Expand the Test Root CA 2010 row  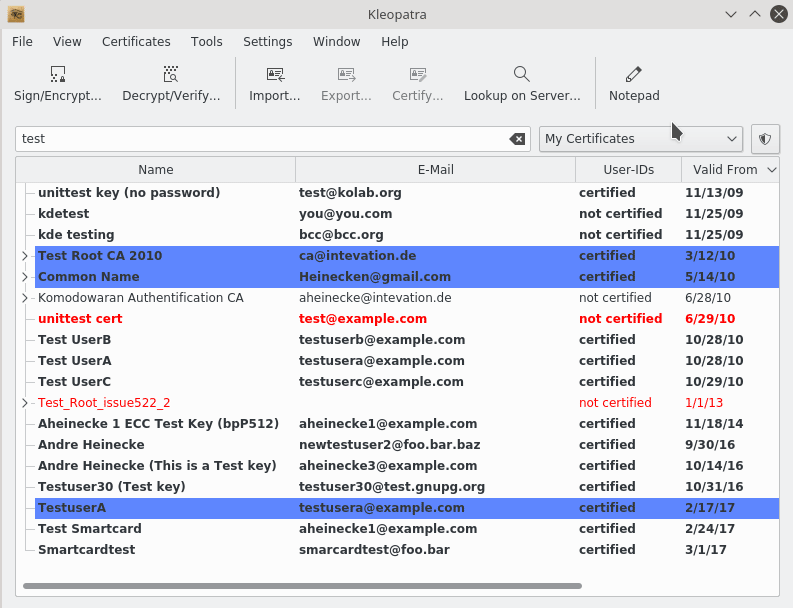pyautogui.click(x=25, y=256)
